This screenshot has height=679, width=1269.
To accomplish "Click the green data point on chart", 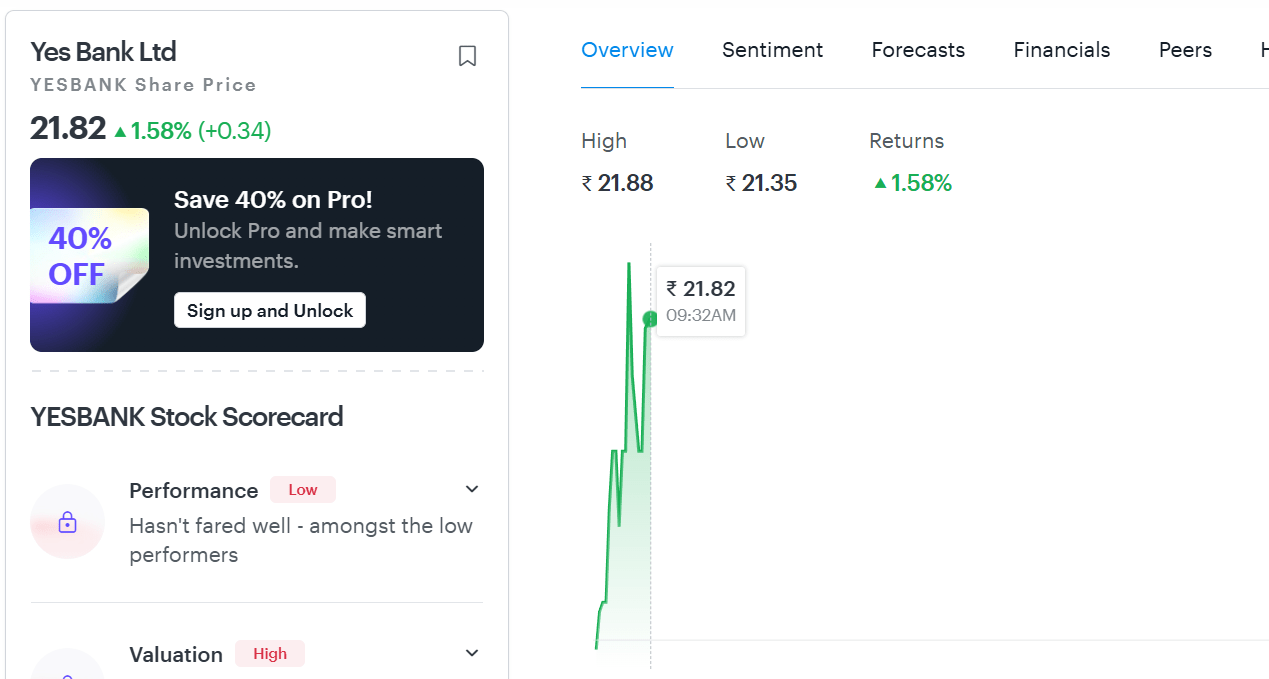I will point(650,319).
